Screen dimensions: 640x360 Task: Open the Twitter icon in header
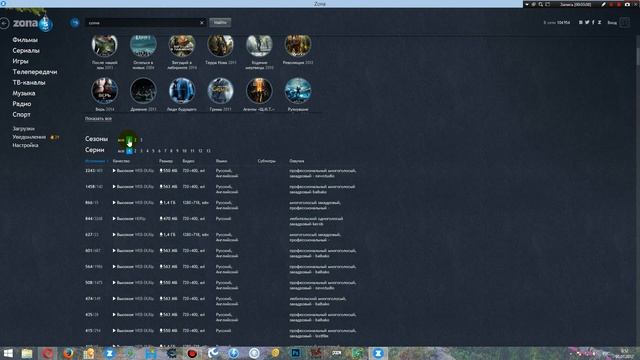(x=587, y=22)
